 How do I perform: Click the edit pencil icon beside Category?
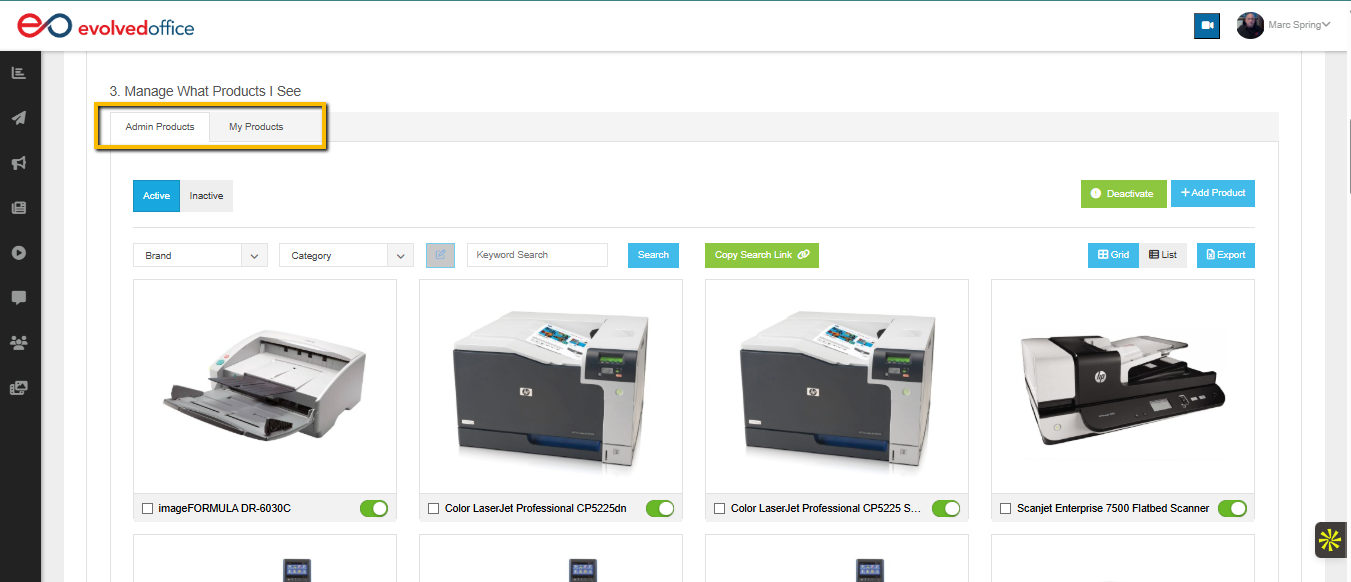(x=440, y=255)
